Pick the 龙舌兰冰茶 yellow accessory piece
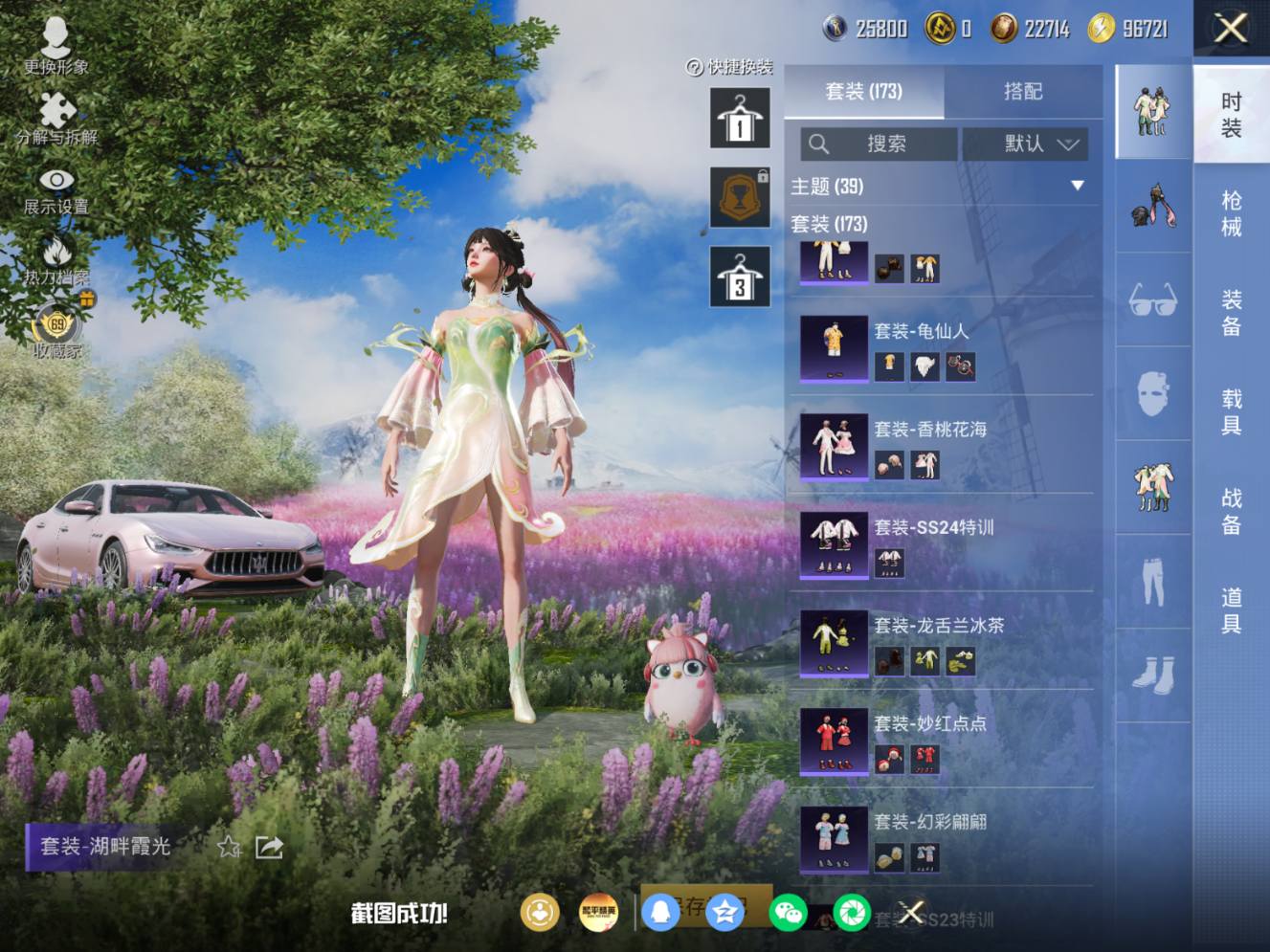Viewport: 1270px width, 952px height. coord(960,661)
